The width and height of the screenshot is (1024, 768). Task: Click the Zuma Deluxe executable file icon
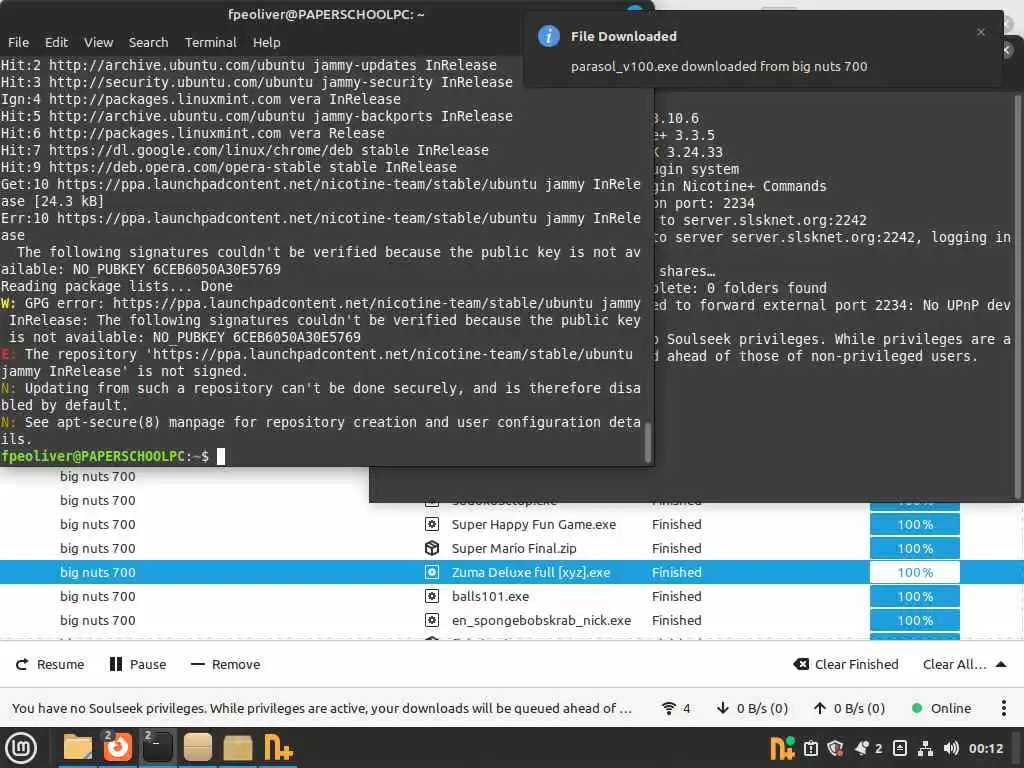click(x=432, y=572)
